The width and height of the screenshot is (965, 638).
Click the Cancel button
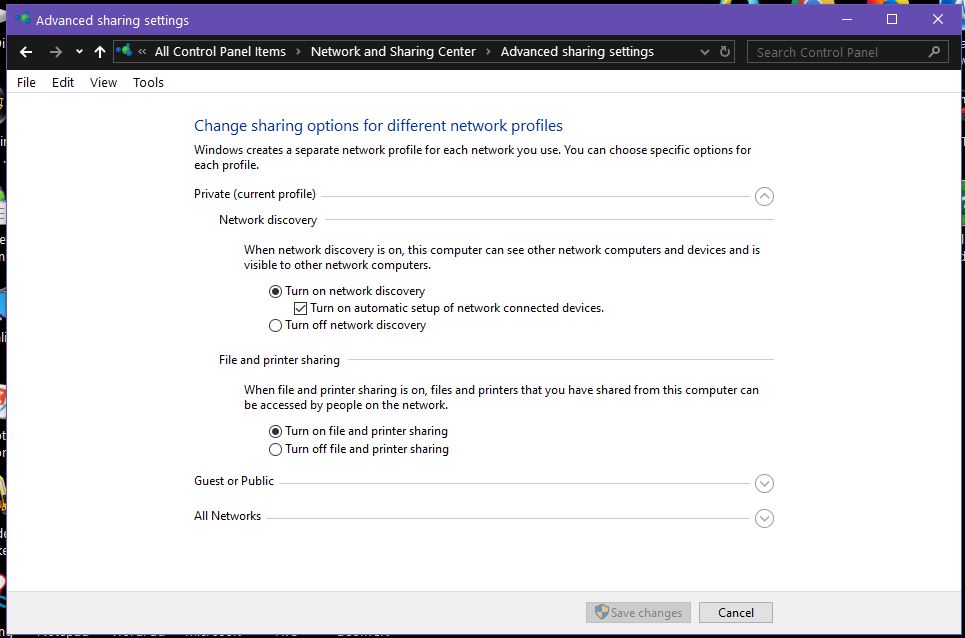pyautogui.click(x=735, y=612)
